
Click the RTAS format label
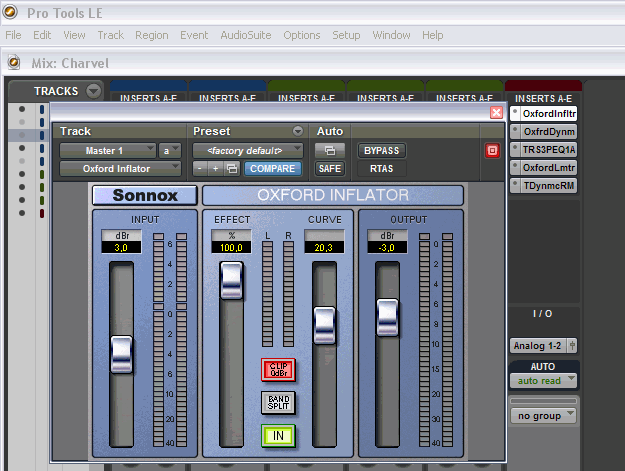click(381, 169)
